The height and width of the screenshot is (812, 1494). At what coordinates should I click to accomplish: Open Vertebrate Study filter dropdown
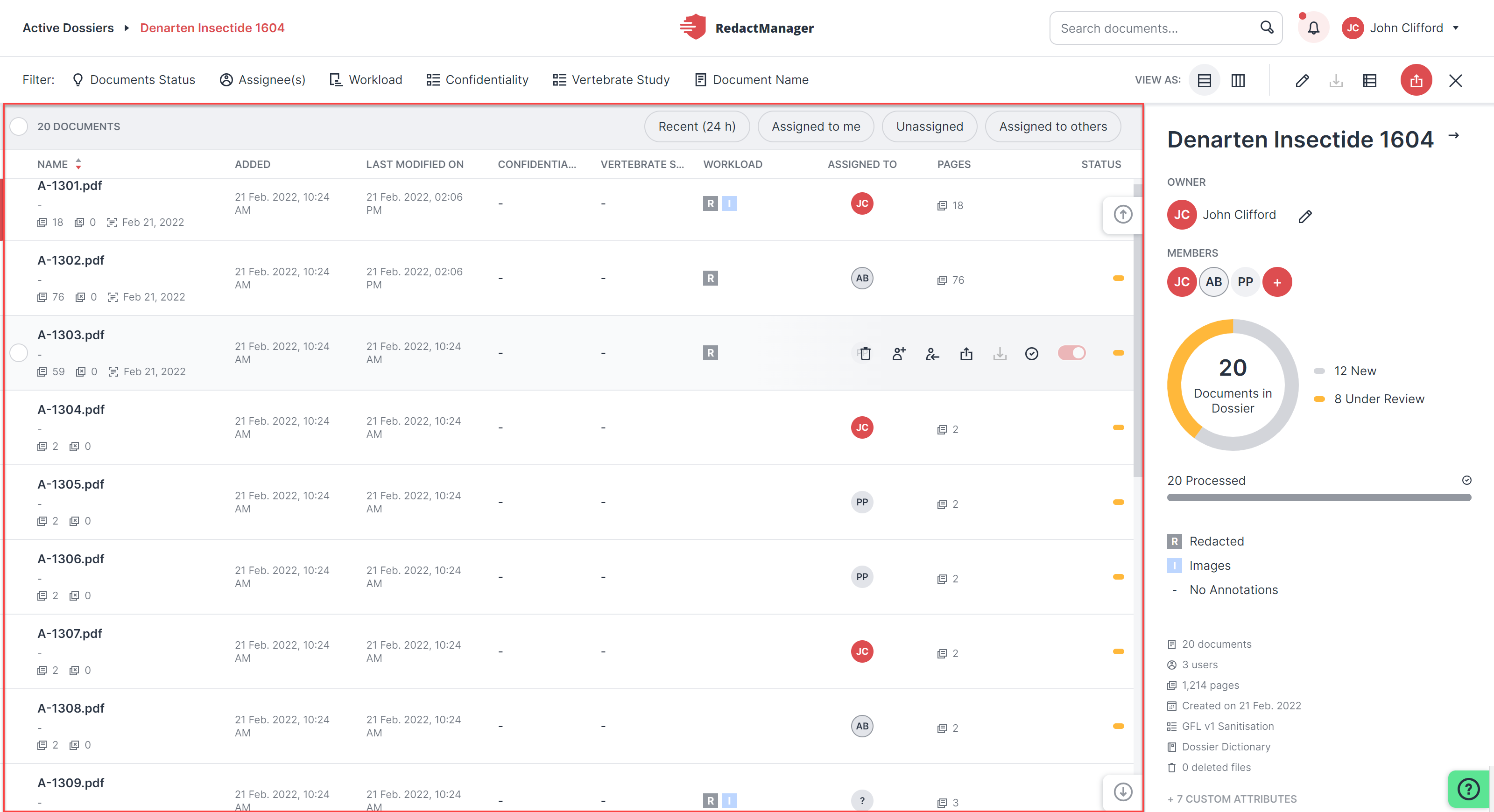611,80
